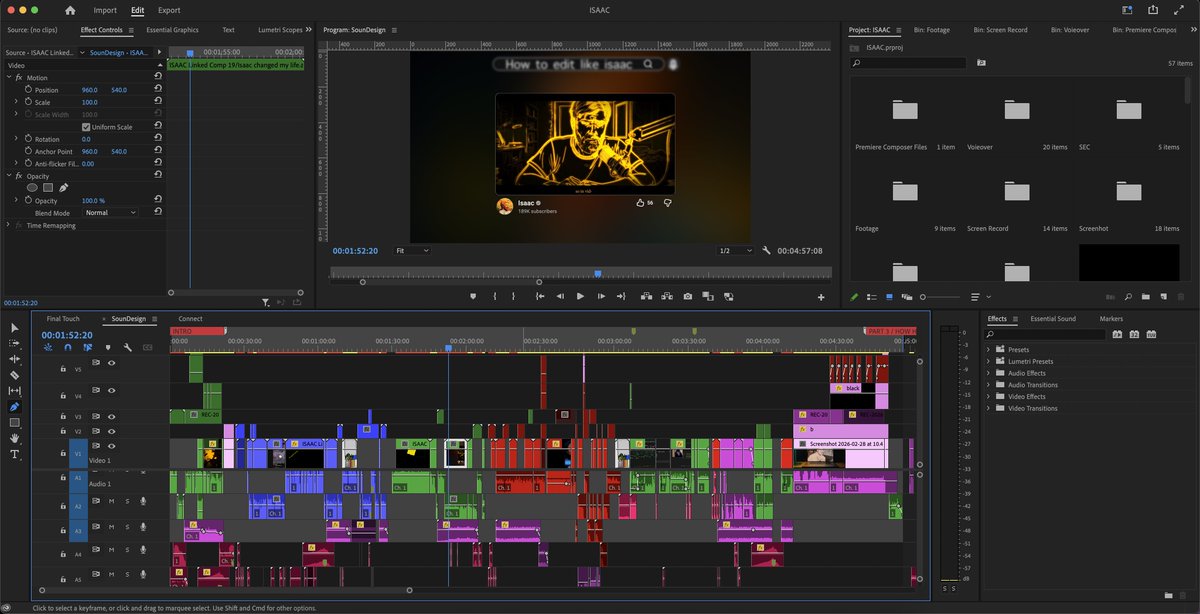Image resolution: width=1200 pixels, height=614 pixels.
Task: Open Program monitor wrench settings
Action: tap(766, 251)
